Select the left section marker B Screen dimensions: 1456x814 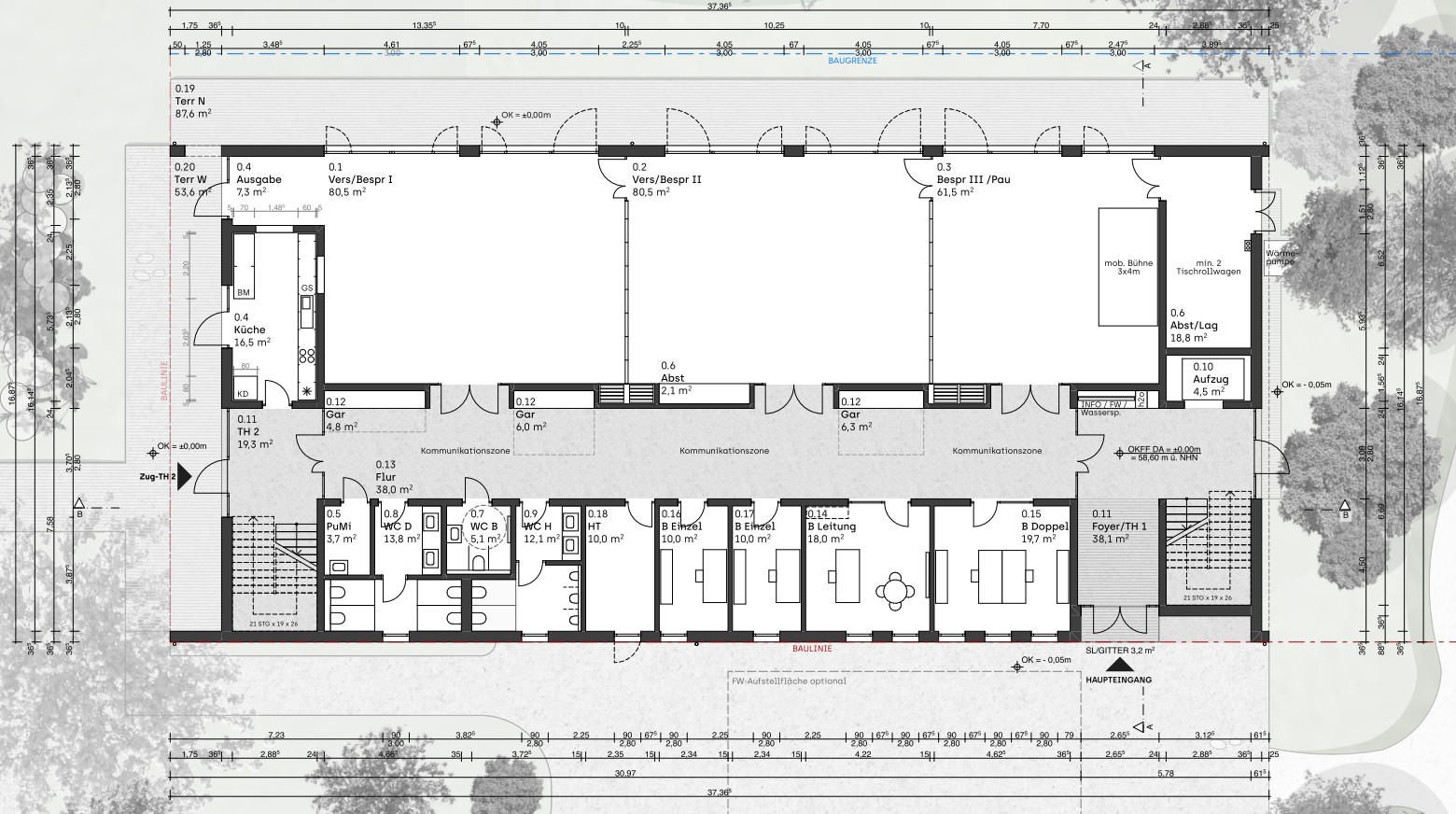coord(79,507)
